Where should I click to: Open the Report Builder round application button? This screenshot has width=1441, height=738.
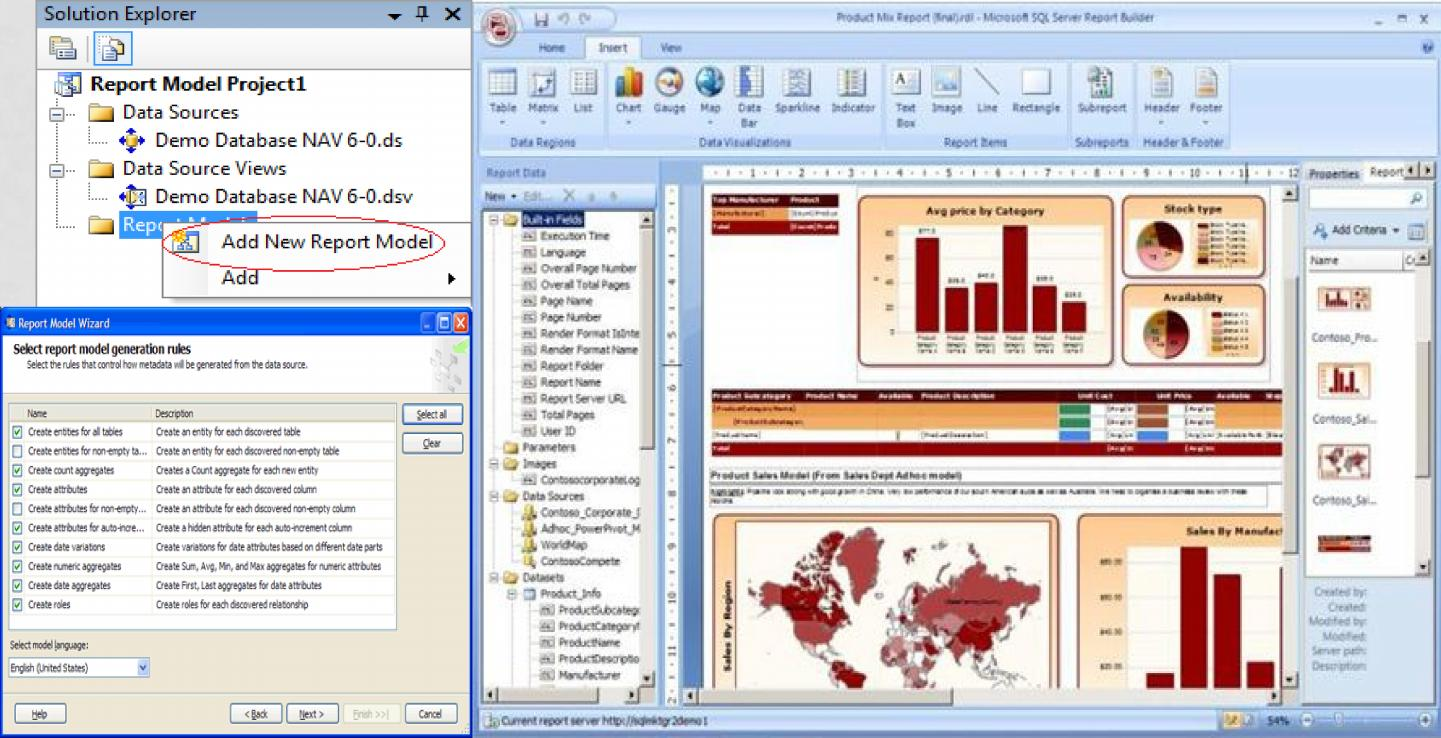click(x=500, y=26)
